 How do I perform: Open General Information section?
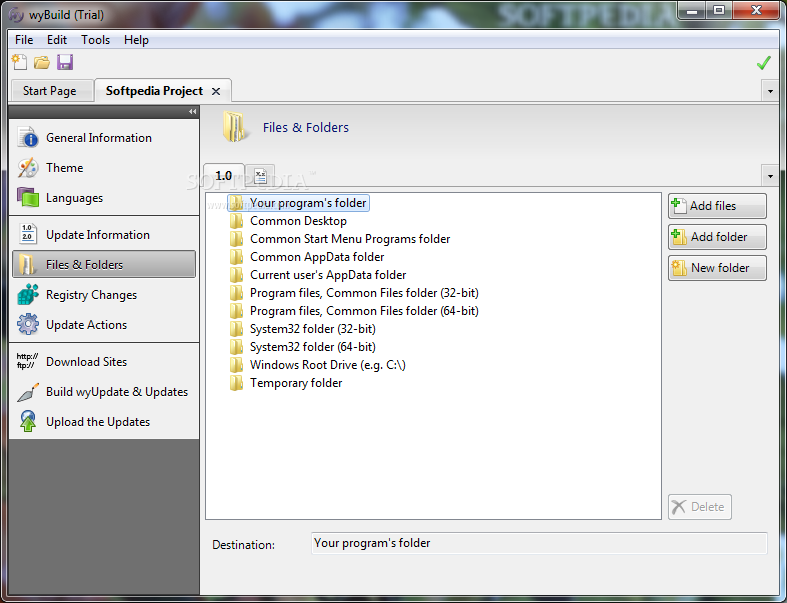[x=104, y=138]
